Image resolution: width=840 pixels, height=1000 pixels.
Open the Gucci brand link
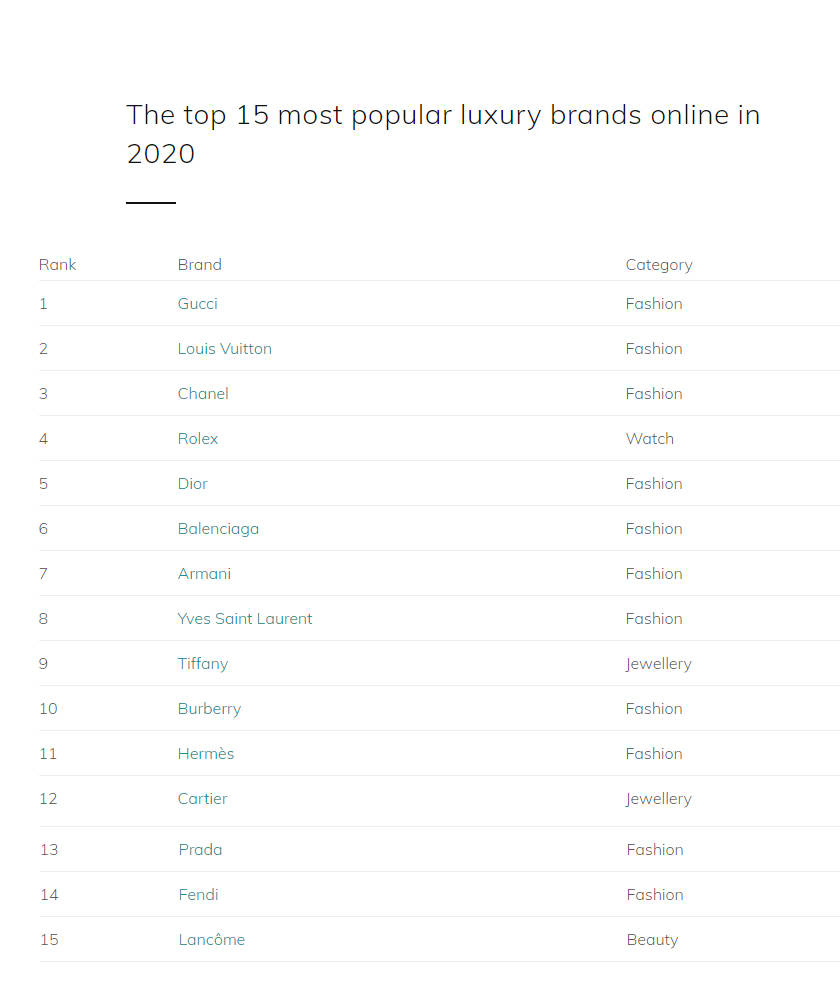198,304
